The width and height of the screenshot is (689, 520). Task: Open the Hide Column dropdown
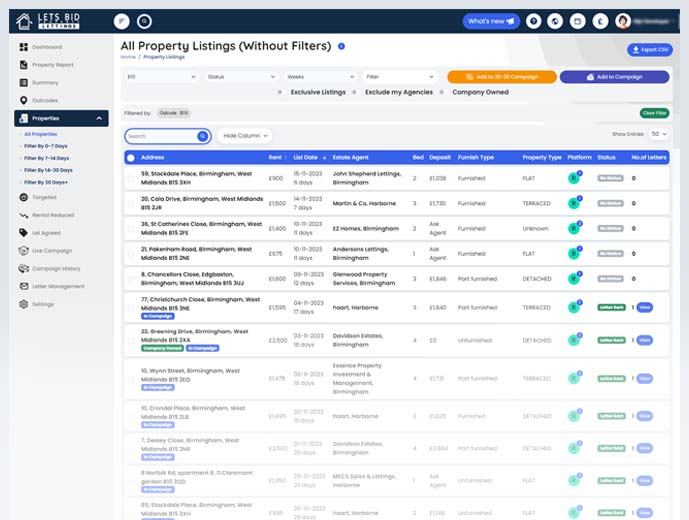245,136
